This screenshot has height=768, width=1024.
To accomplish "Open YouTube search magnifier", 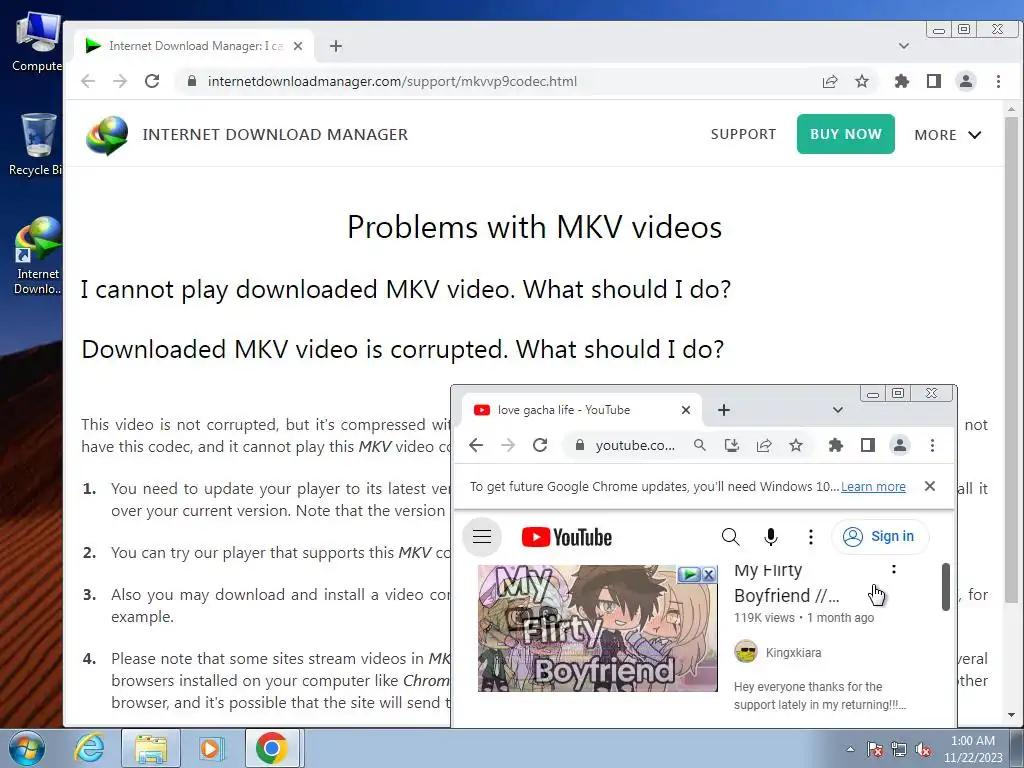I will click(x=730, y=537).
